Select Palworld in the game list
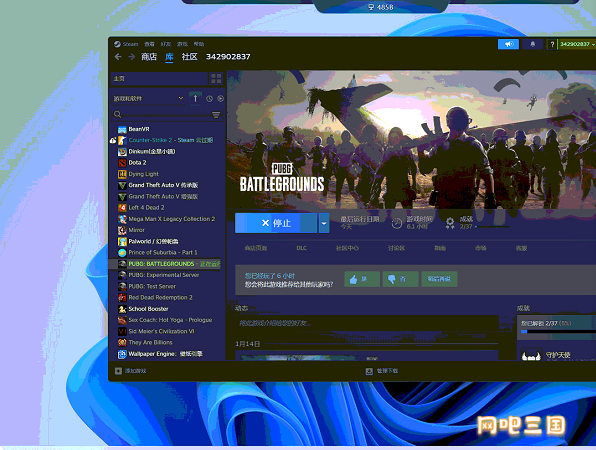The width and height of the screenshot is (596, 450). 153,242
